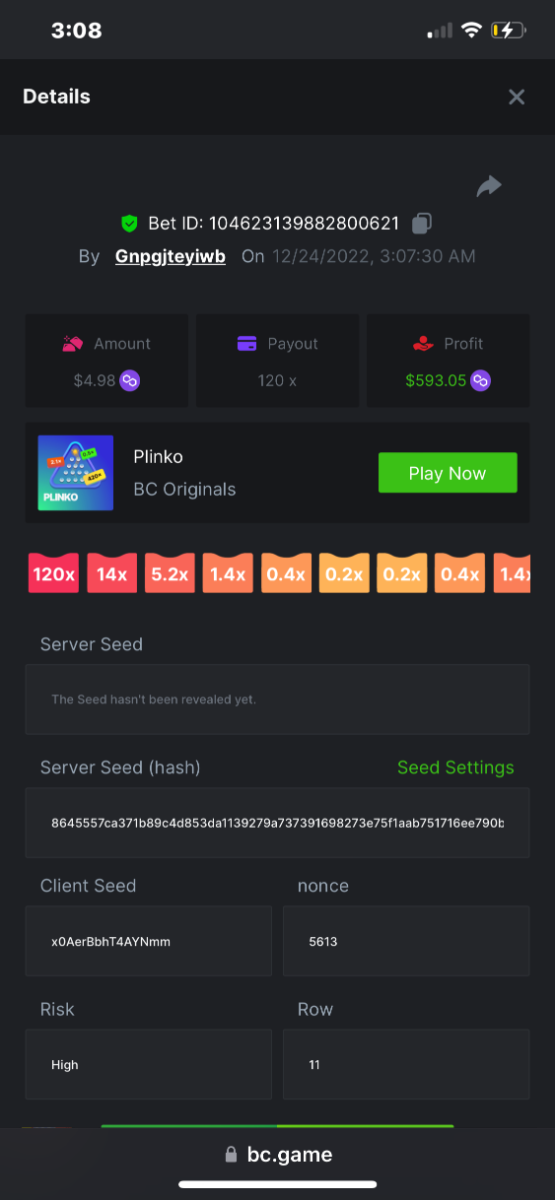Click the nonce value field
The width and height of the screenshot is (555, 1200).
[x=406, y=941]
